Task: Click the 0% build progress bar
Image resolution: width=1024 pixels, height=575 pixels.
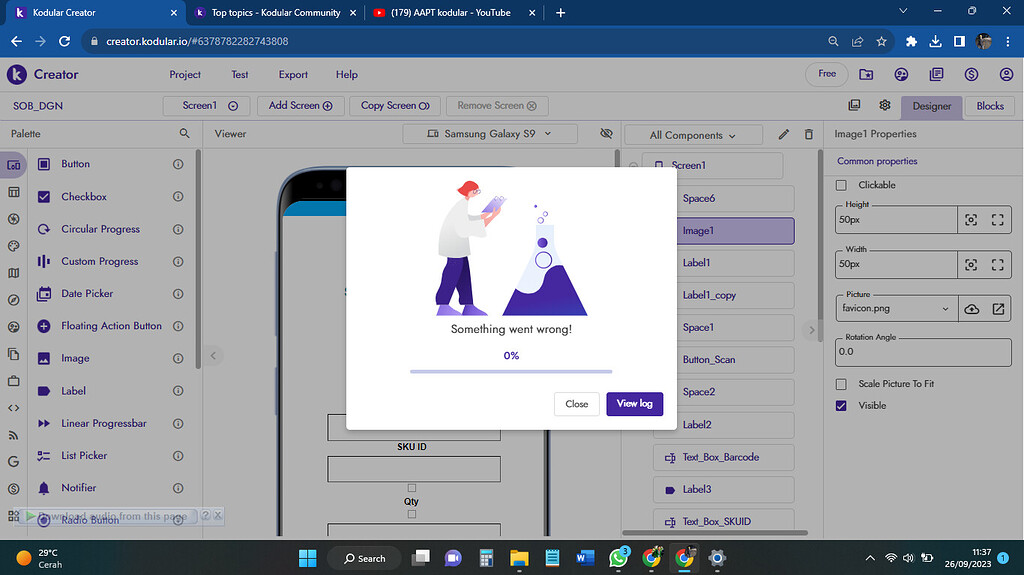Action: click(x=511, y=371)
